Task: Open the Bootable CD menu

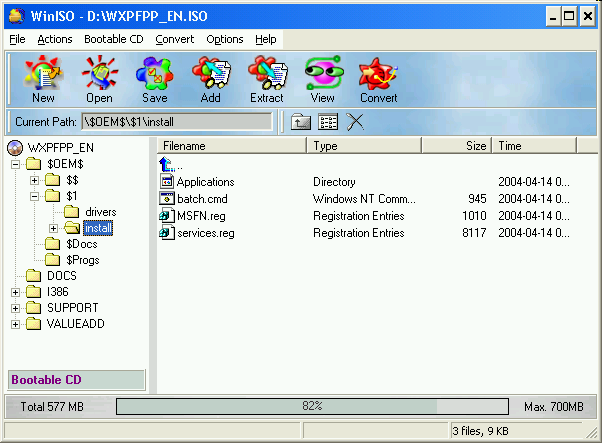Action: (114, 39)
